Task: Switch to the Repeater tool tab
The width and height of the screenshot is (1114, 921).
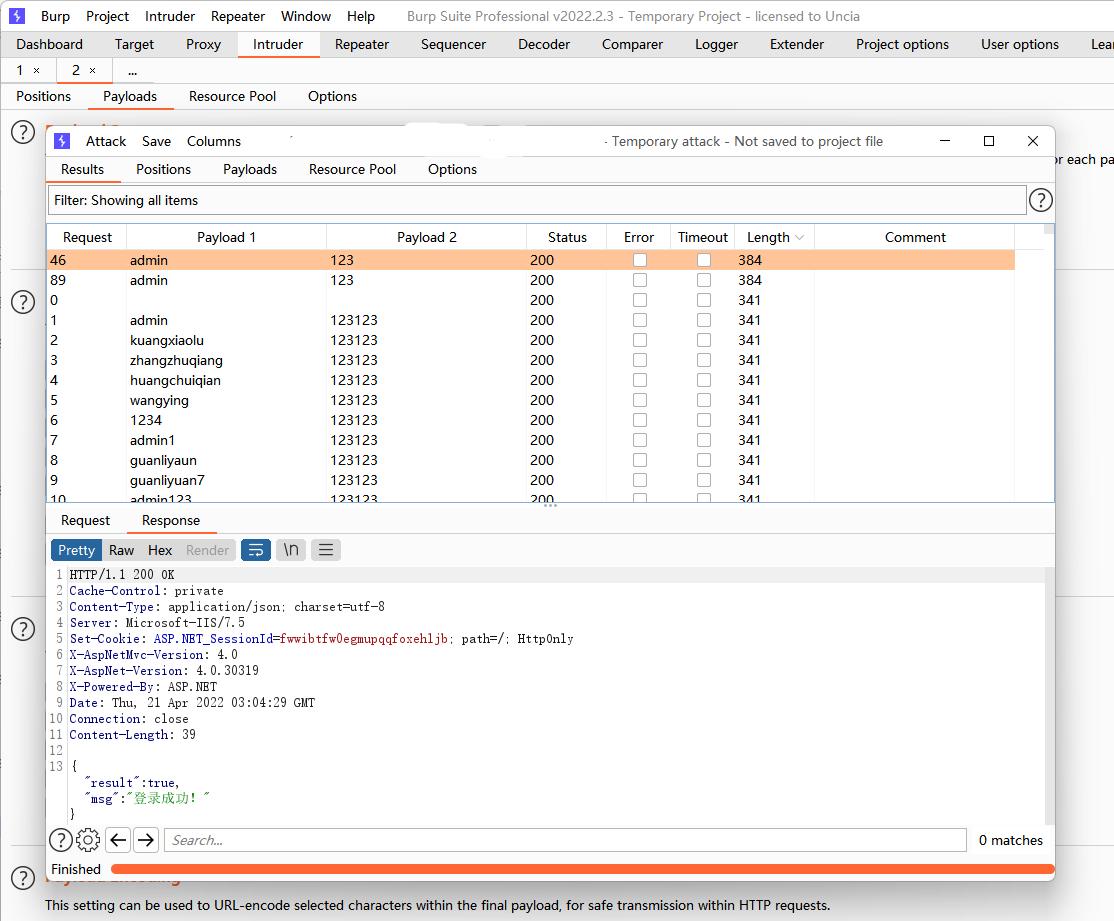Action: coord(362,44)
